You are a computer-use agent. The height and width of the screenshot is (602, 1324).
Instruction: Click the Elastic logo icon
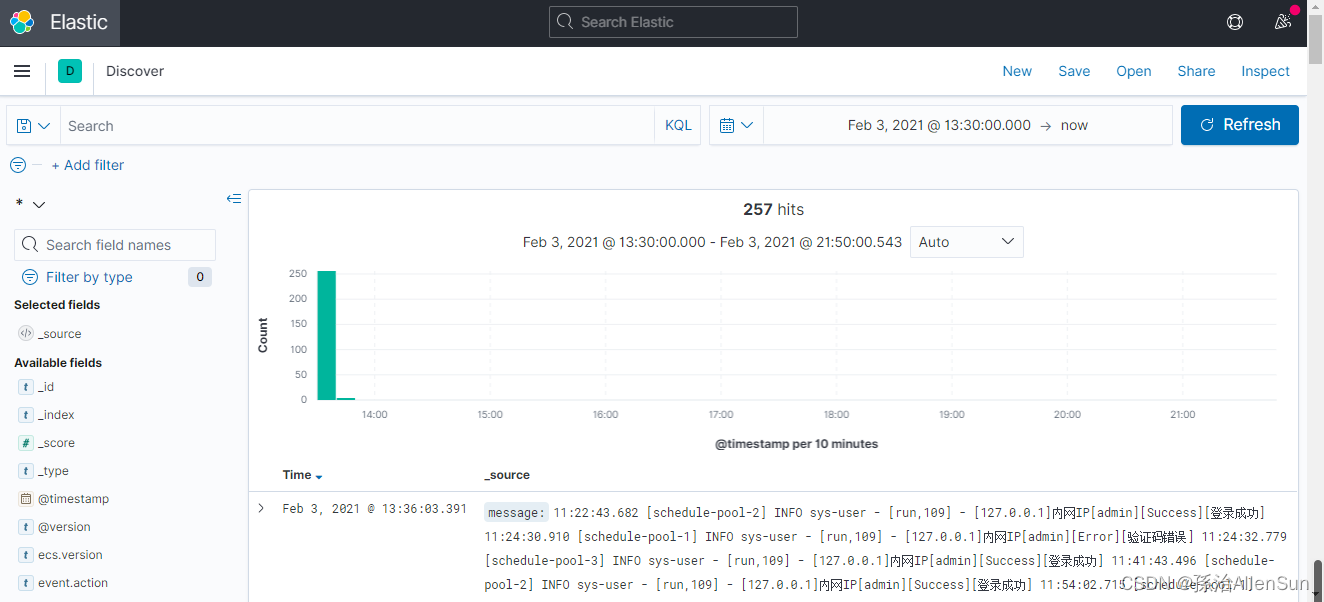[22, 22]
